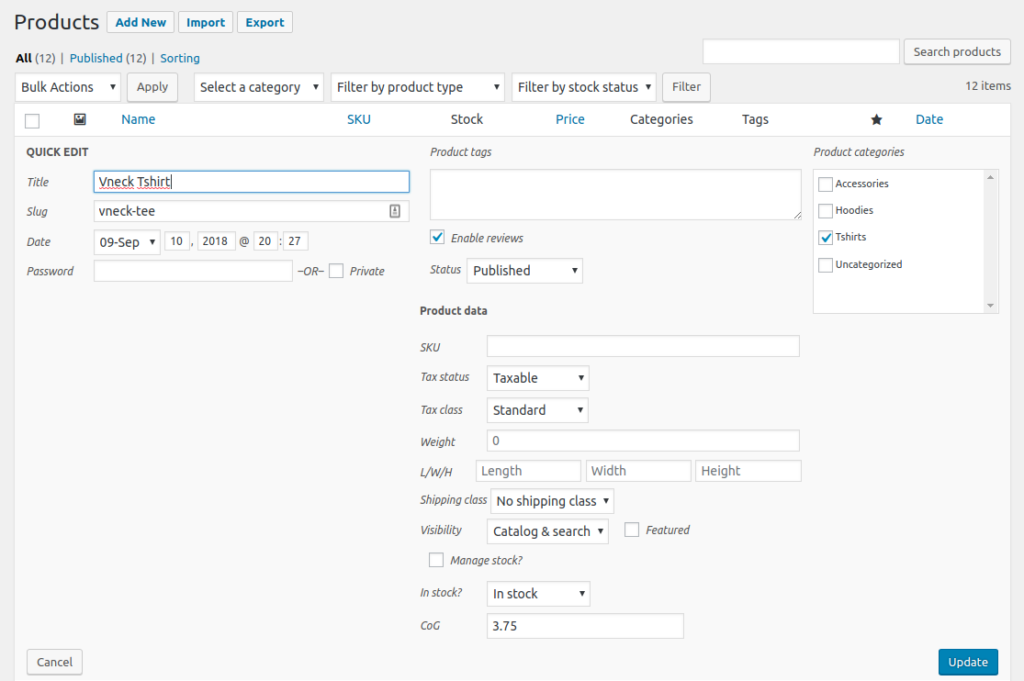Click the year field showing 2018

pos(215,241)
